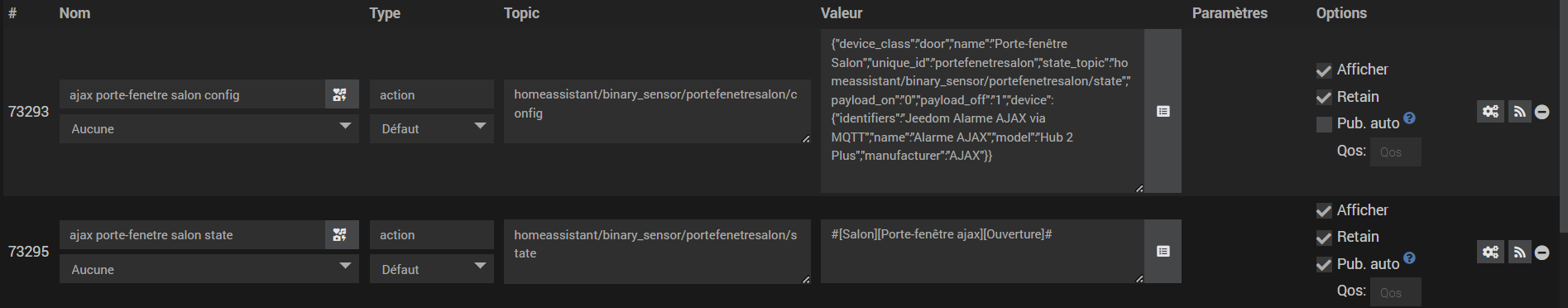Open the Défaut subtype dropdown for command 73293
Image resolution: width=1568 pixels, height=308 pixels.
[432, 128]
